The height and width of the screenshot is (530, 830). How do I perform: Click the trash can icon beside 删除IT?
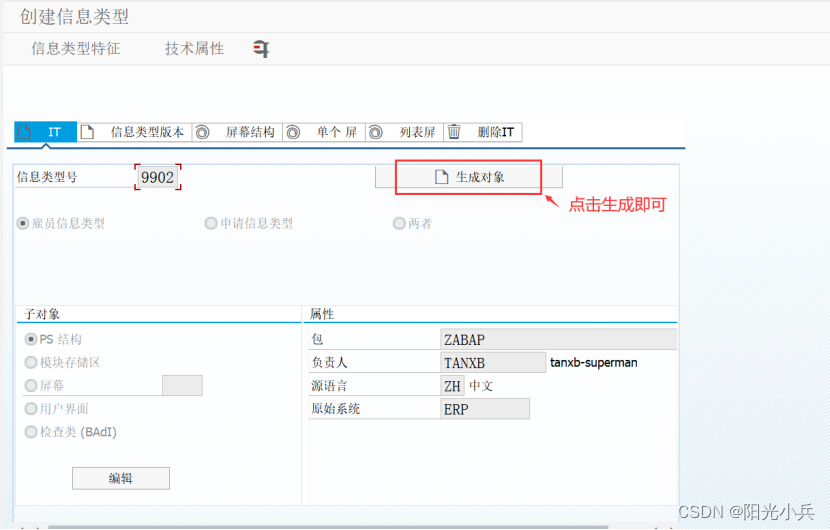pyautogui.click(x=454, y=131)
